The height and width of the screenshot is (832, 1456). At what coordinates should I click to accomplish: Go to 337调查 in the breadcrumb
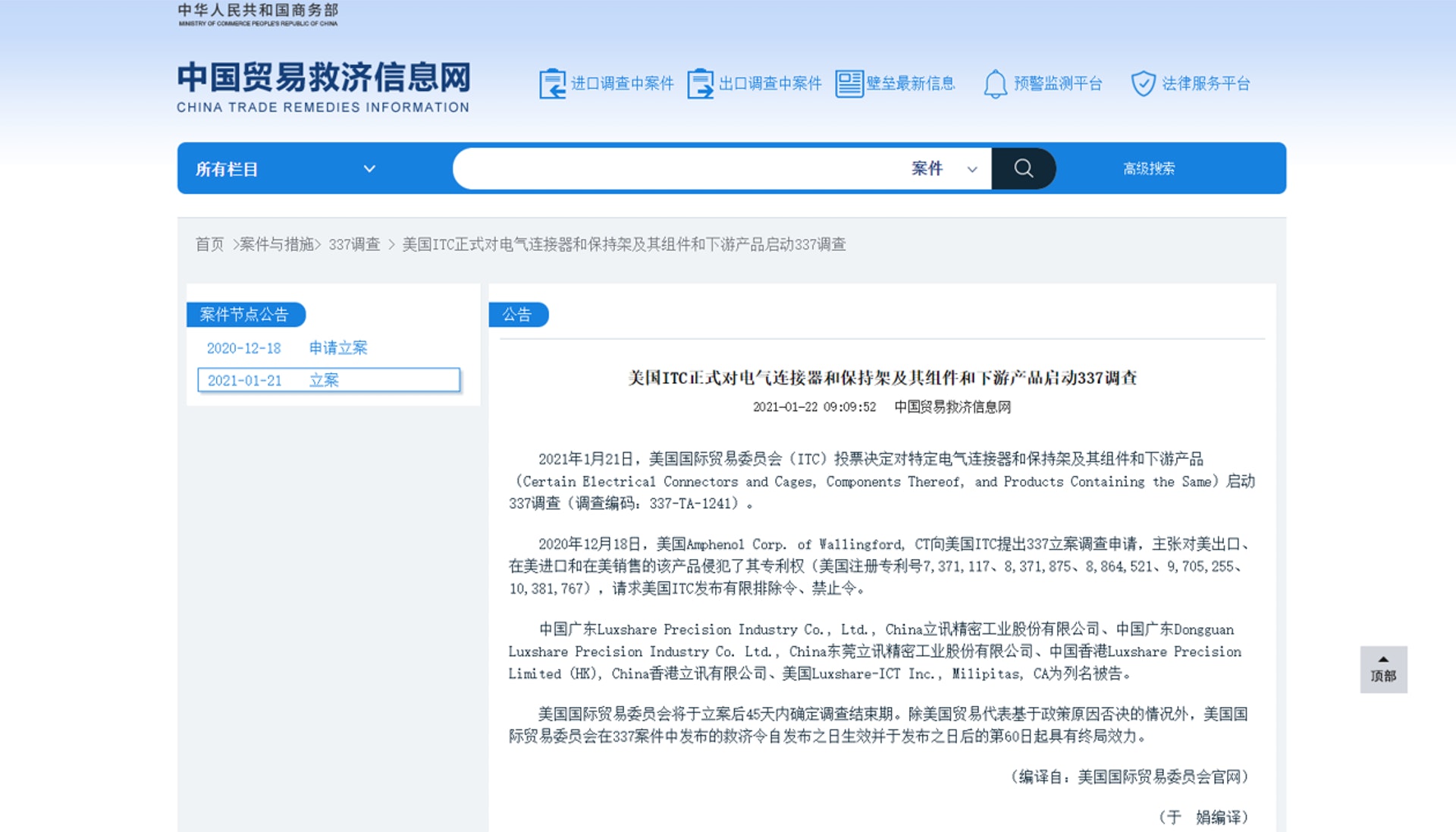click(x=354, y=244)
